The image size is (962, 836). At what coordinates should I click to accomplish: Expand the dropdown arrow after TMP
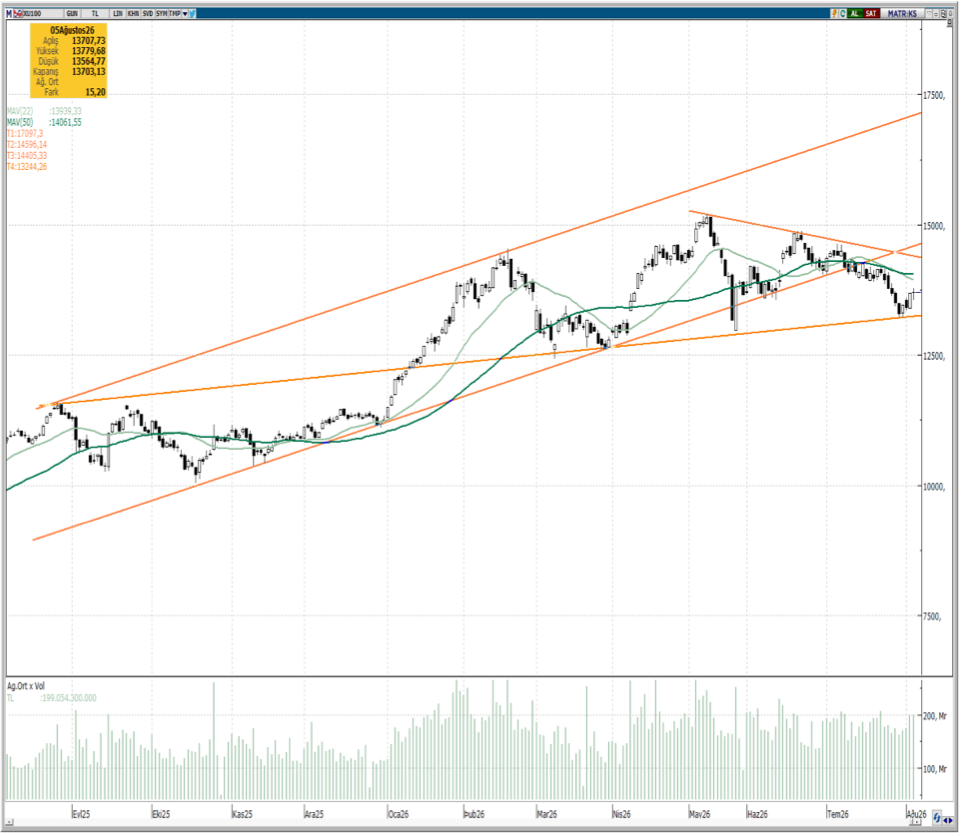pyautogui.click(x=185, y=13)
